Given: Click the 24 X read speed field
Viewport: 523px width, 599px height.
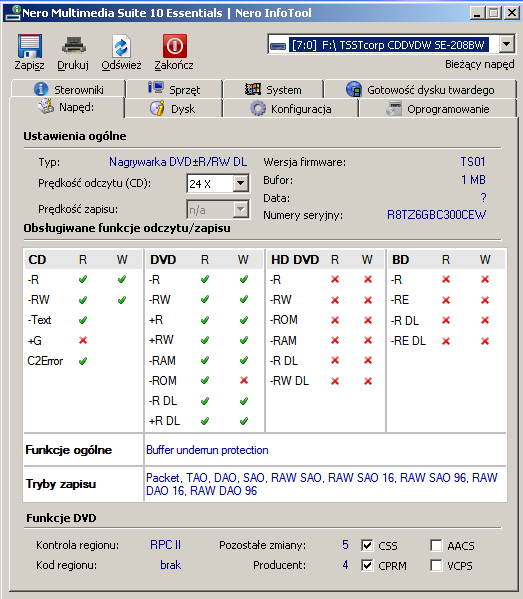Looking at the screenshot, I should coord(210,183).
